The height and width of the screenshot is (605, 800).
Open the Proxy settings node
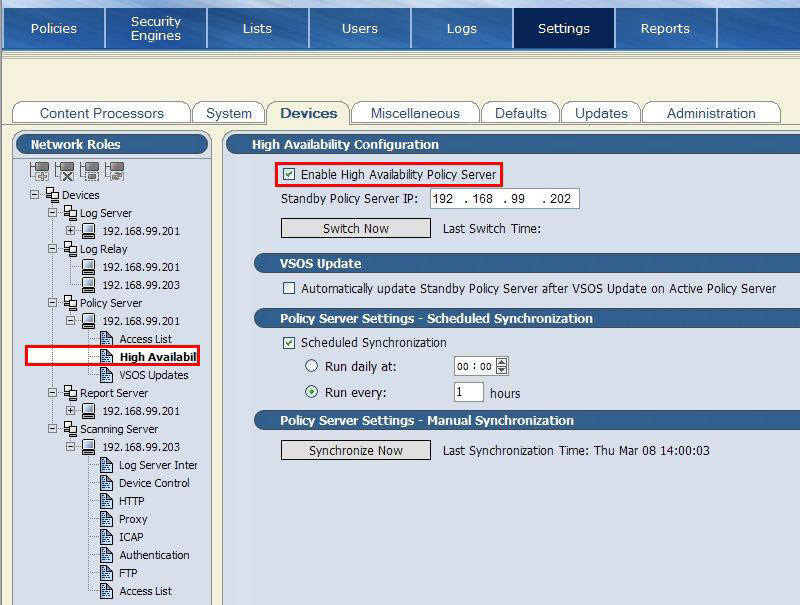point(133,519)
